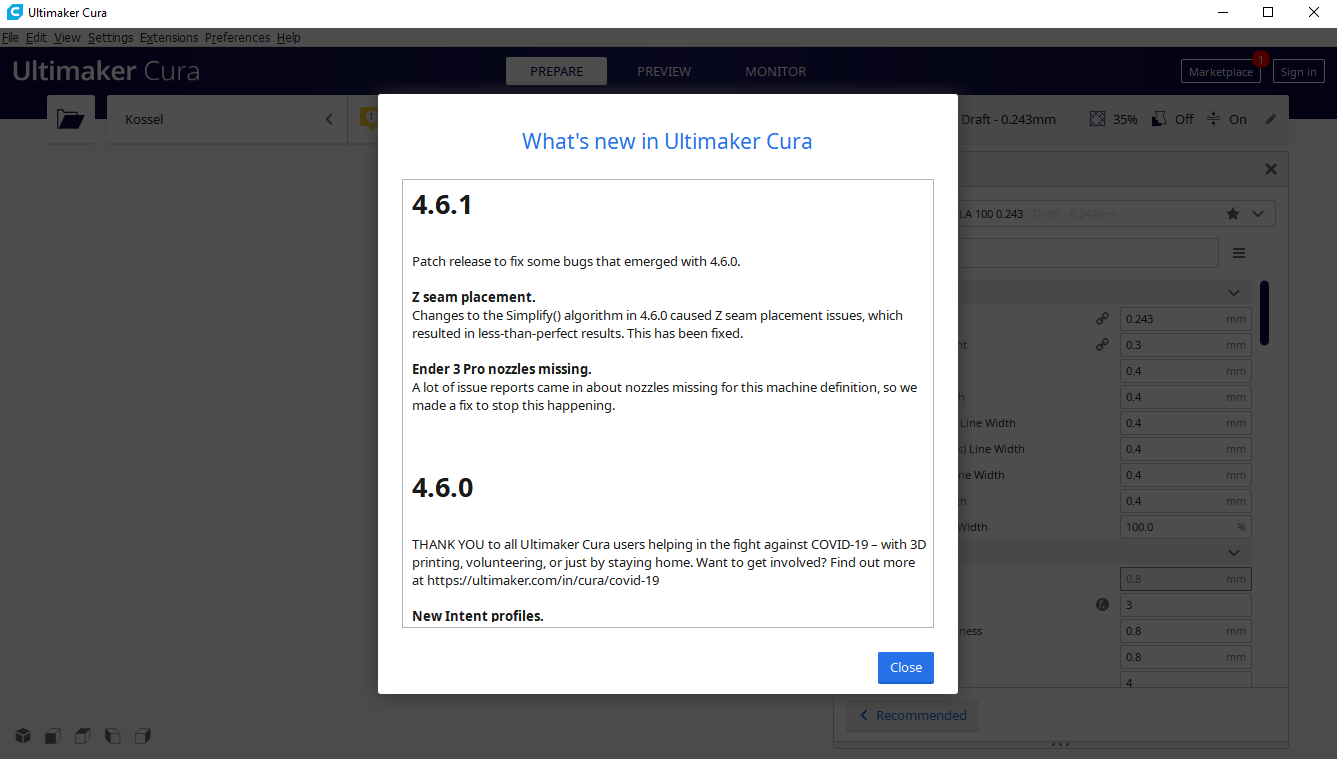Click the infill icon showing 35%

point(1097,119)
